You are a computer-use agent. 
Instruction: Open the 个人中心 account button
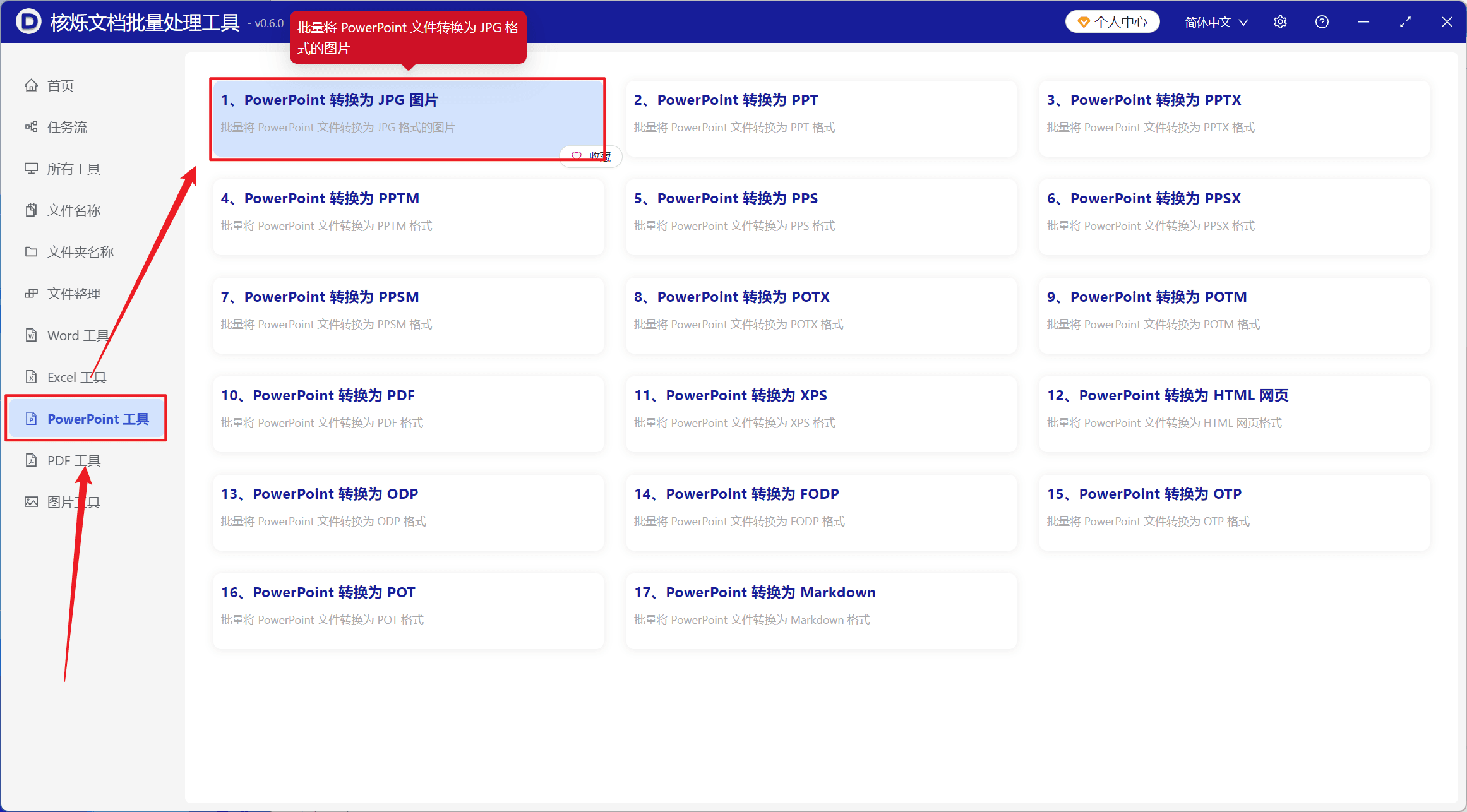[x=1113, y=22]
